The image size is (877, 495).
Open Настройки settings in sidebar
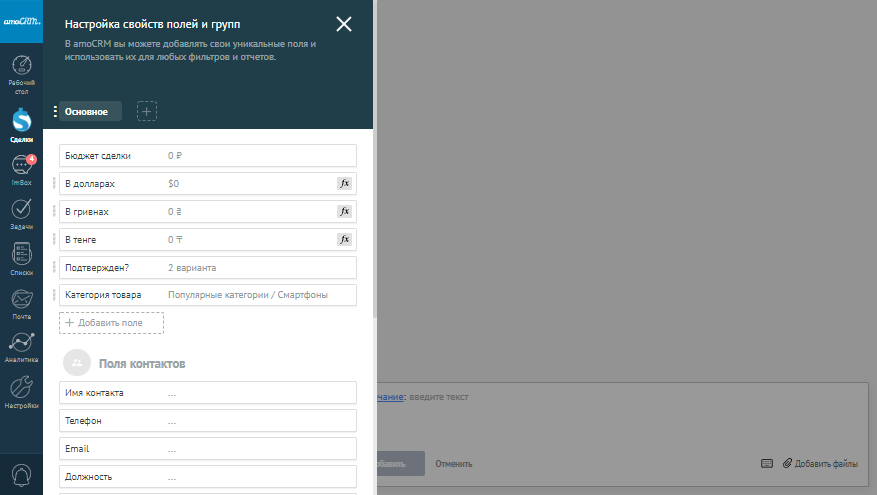pos(21,391)
